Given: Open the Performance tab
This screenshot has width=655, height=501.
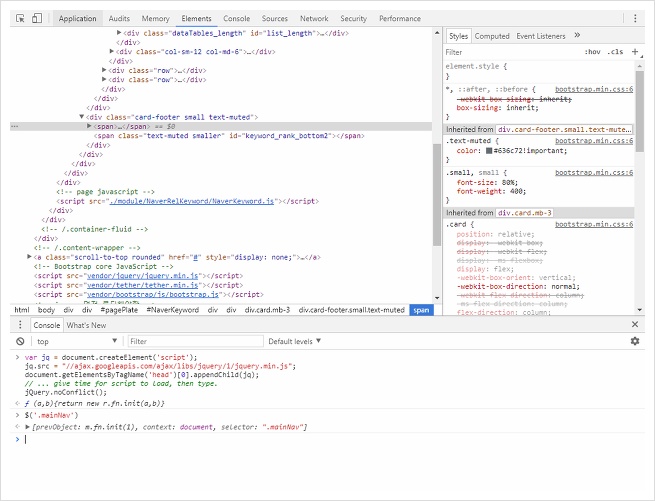Looking at the screenshot, I should tap(400, 18).
